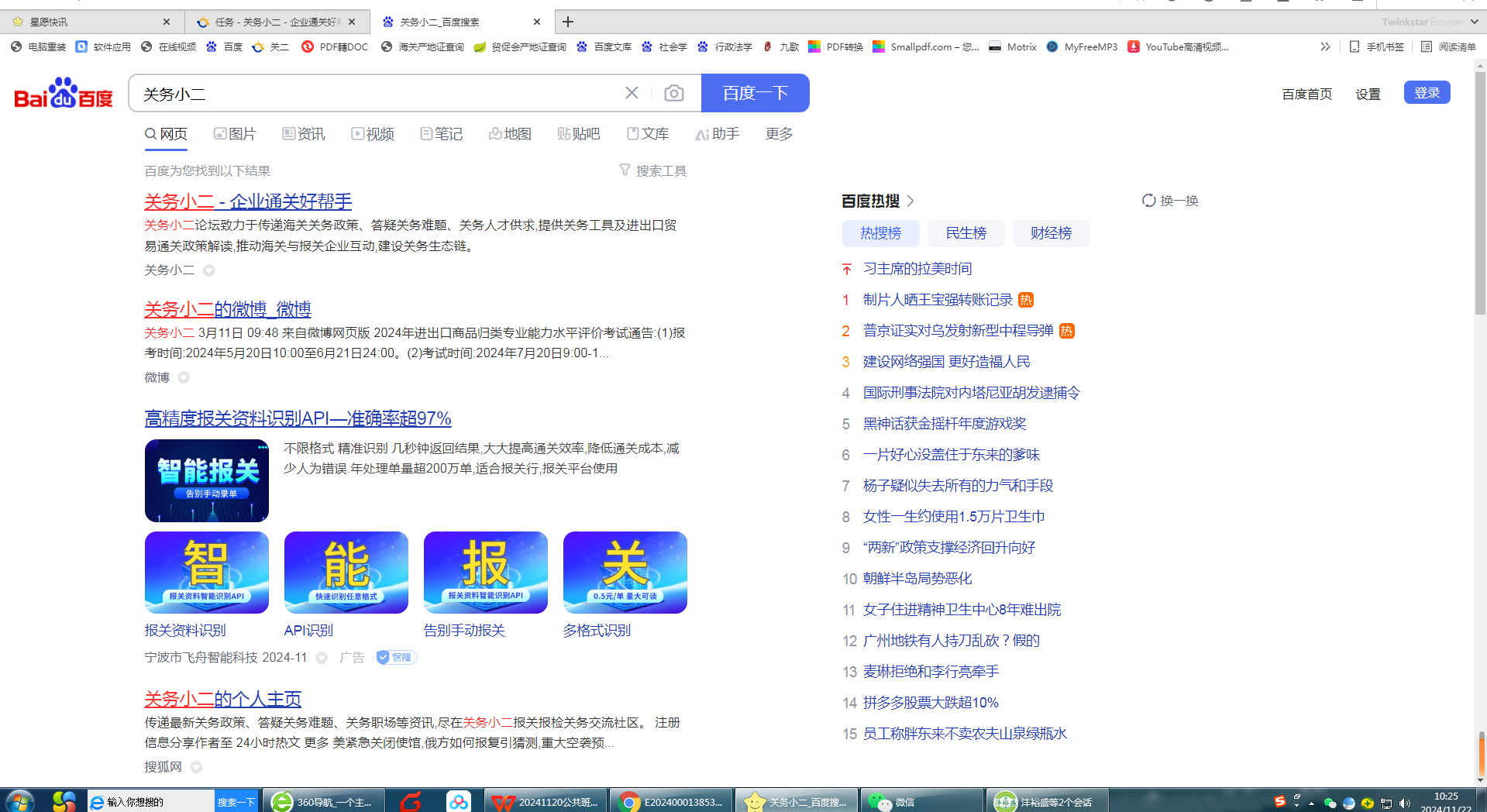Viewport: 1487px width, 812px height.
Task: Click the taskbar volume icon
Action: pyautogui.click(x=1405, y=803)
